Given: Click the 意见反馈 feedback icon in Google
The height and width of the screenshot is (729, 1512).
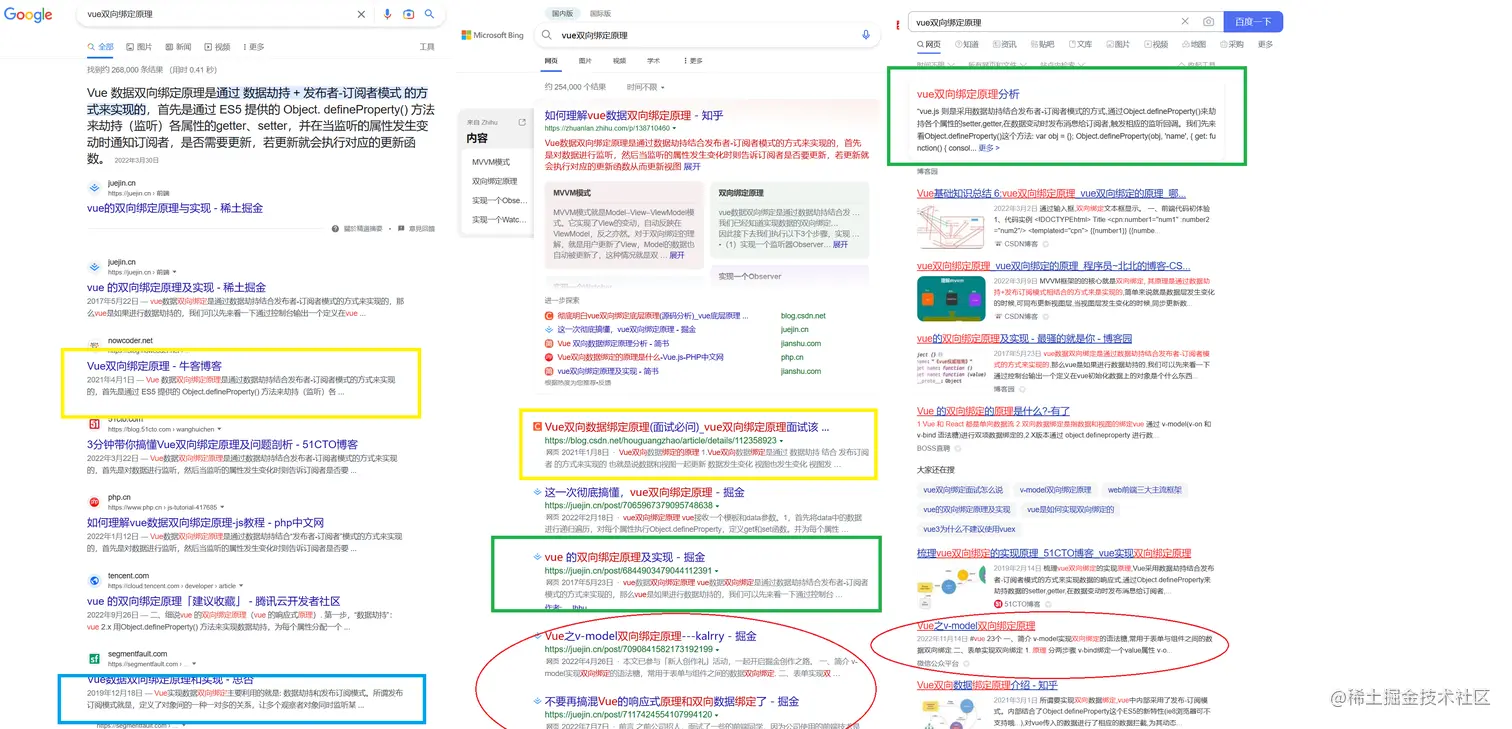Looking at the screenshot, I should click(x=402, y=229).
